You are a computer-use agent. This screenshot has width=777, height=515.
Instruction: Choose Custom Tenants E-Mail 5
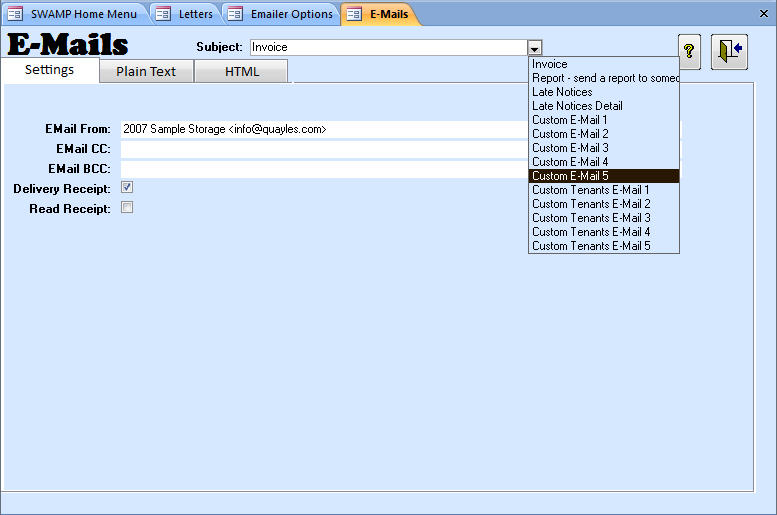point(604,245)
